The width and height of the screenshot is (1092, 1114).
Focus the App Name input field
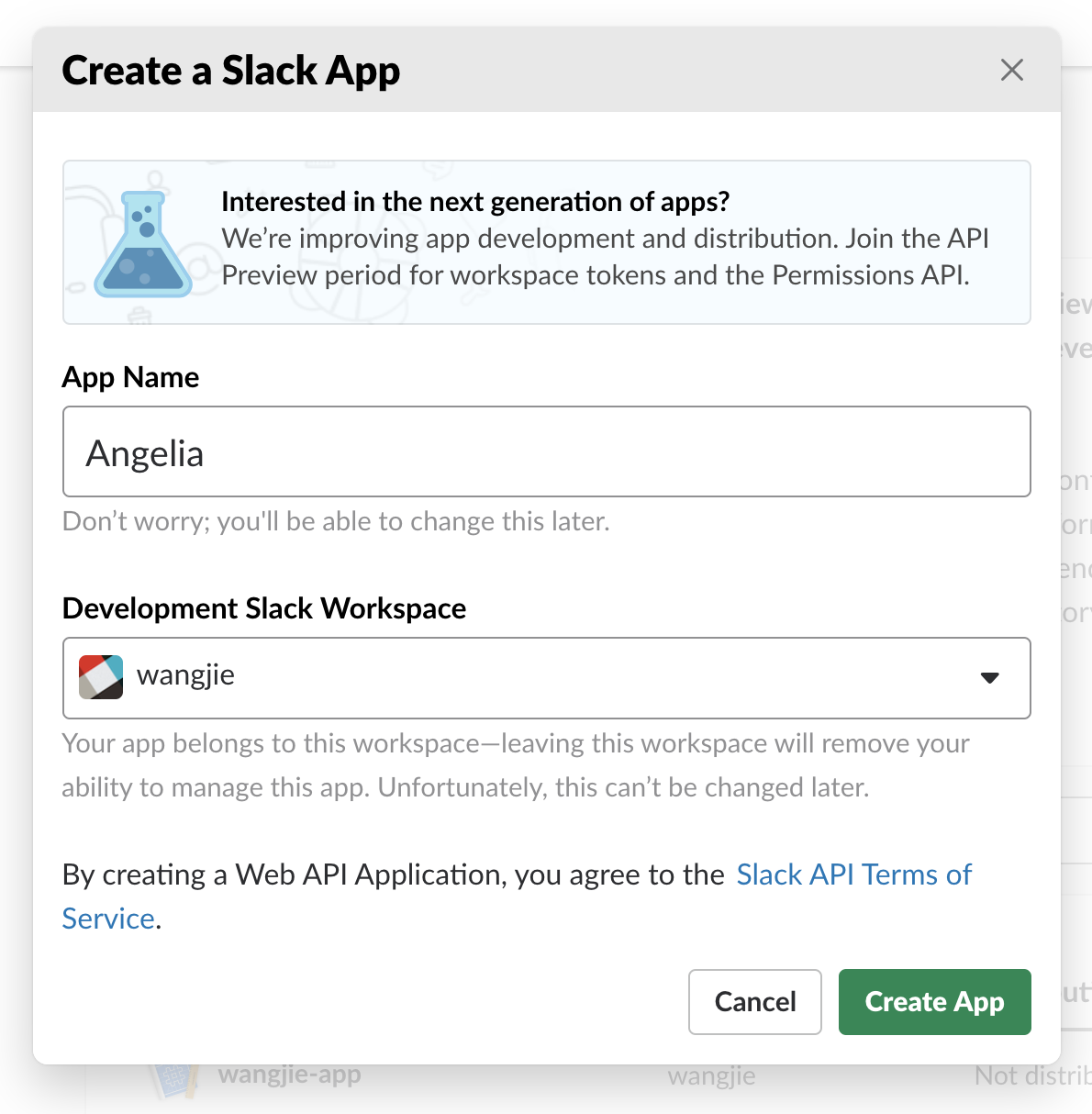point(546,451)
